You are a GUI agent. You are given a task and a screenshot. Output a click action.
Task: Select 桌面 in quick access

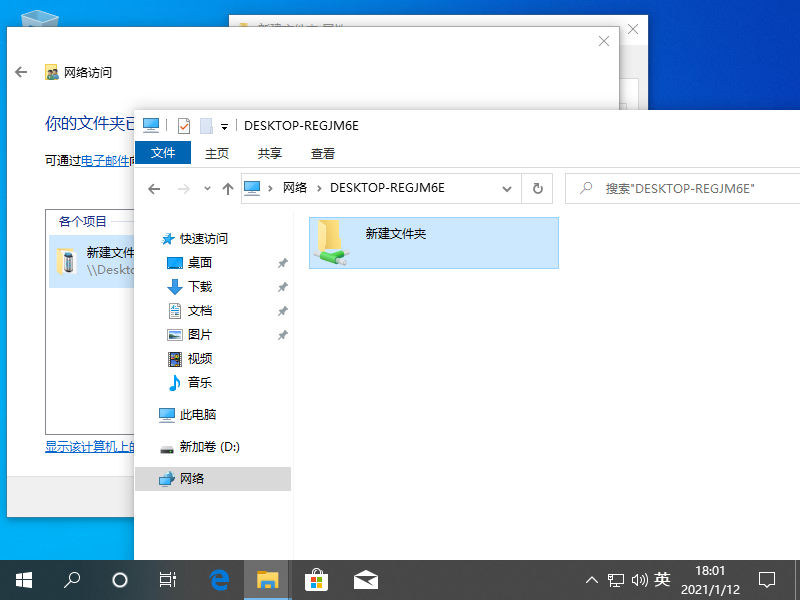click(x=199, y=262)
